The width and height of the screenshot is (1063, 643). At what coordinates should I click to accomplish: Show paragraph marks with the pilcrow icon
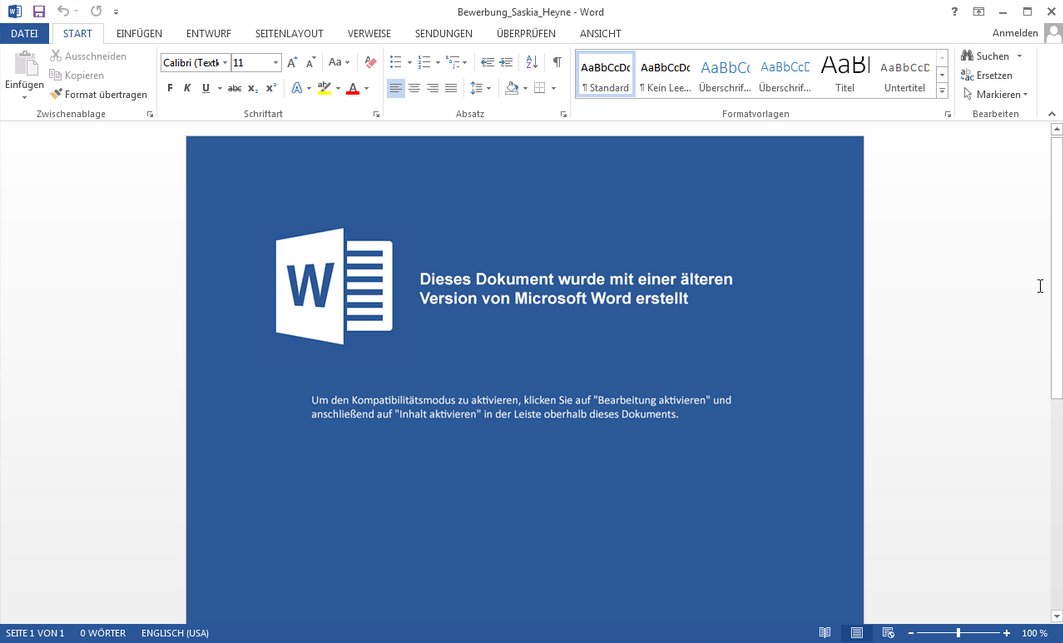point(557,62)
